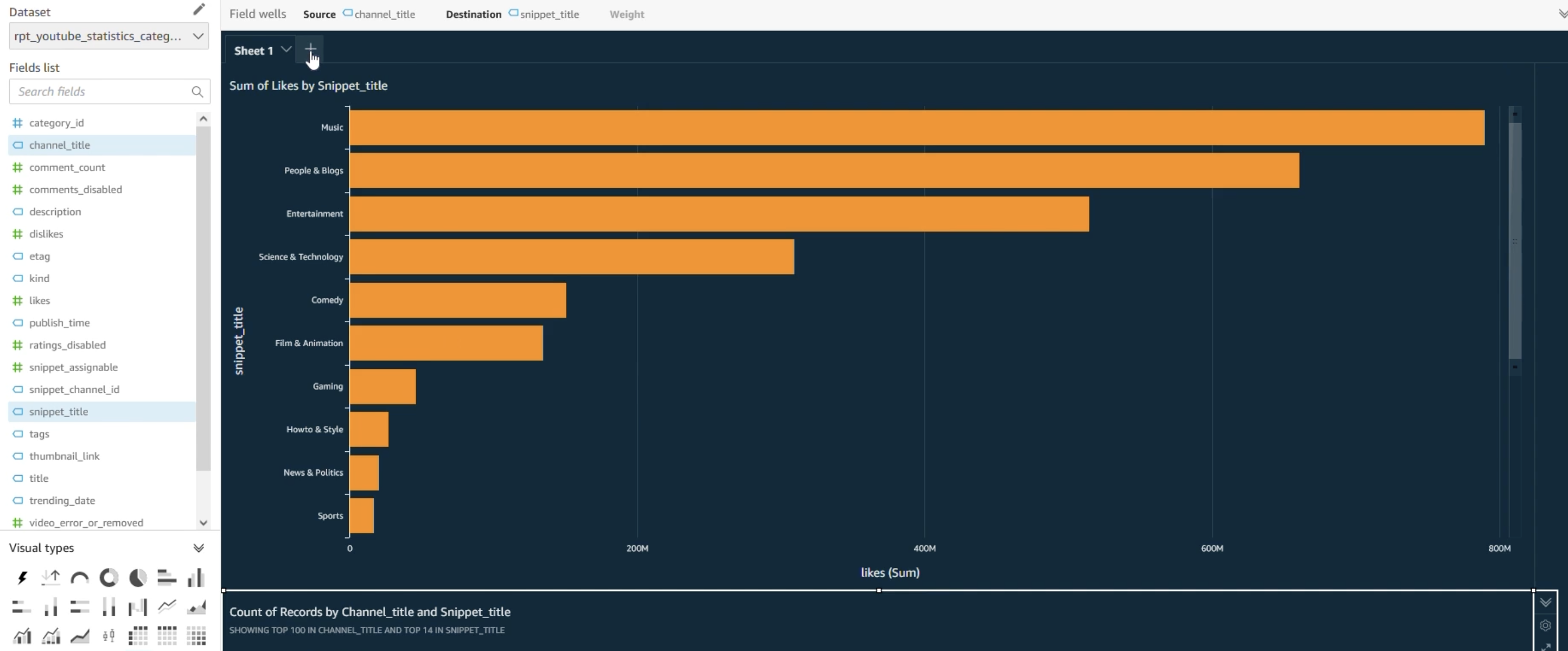Select the pivot table visual type
The height and width of the screenshot is (651, 1568).
138,635
